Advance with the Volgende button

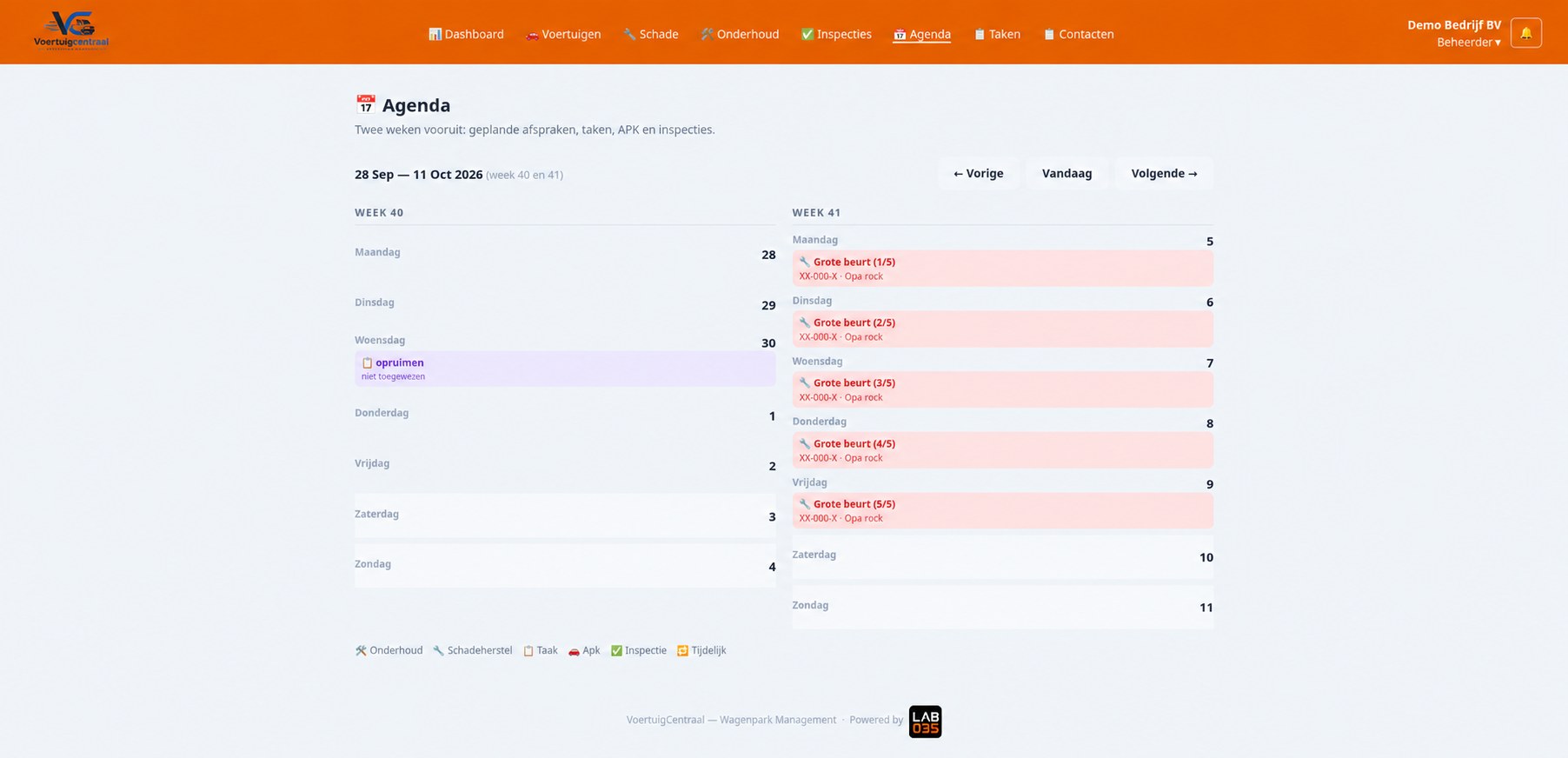click(1165, 173)
